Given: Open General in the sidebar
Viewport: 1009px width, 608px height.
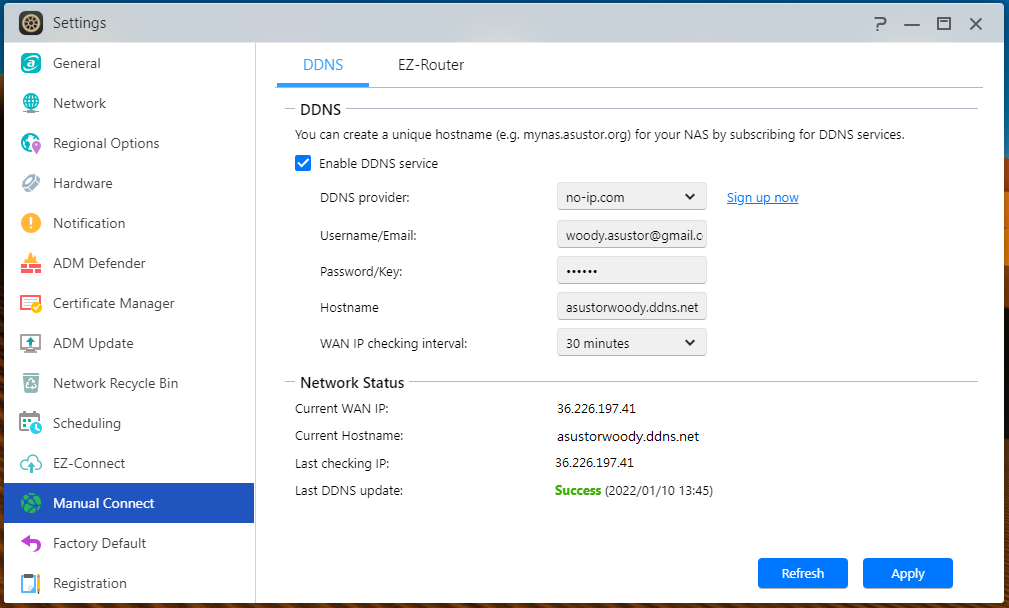Looking at the screenshot, I should pos(129,63).
